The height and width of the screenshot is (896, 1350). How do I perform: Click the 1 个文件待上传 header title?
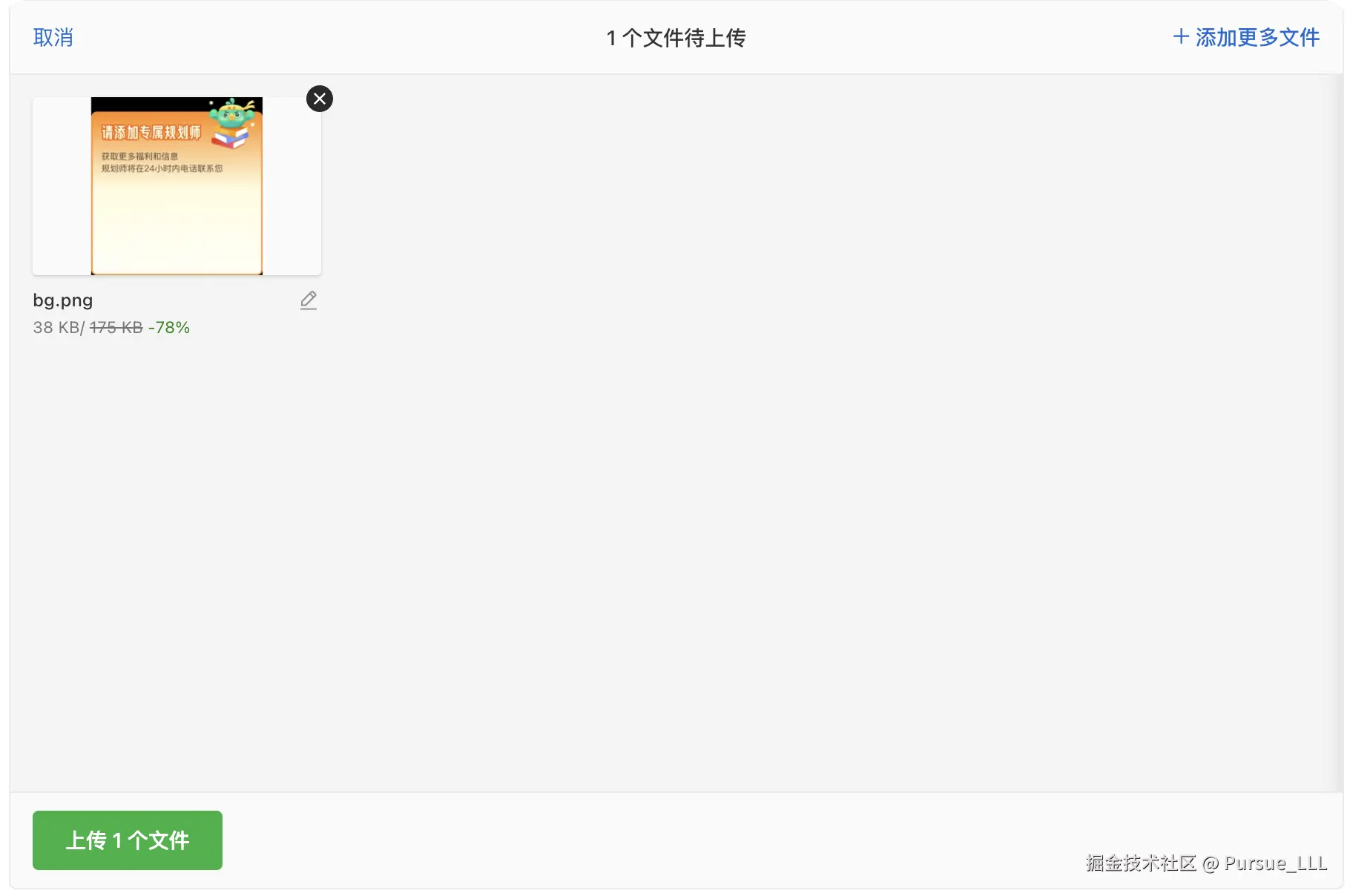pos(676,37)
